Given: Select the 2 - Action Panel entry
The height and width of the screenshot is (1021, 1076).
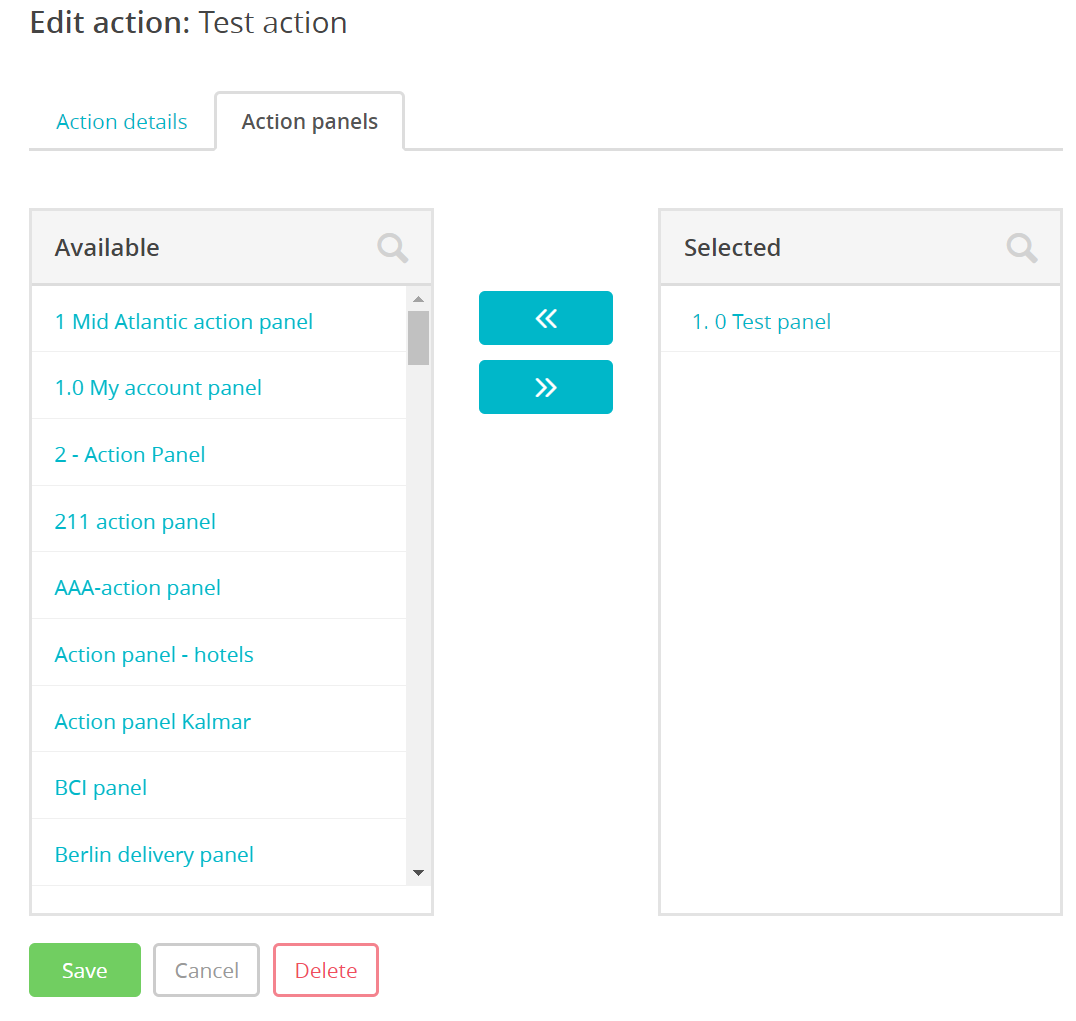Looking at the screenshot, I should [130, 455].
